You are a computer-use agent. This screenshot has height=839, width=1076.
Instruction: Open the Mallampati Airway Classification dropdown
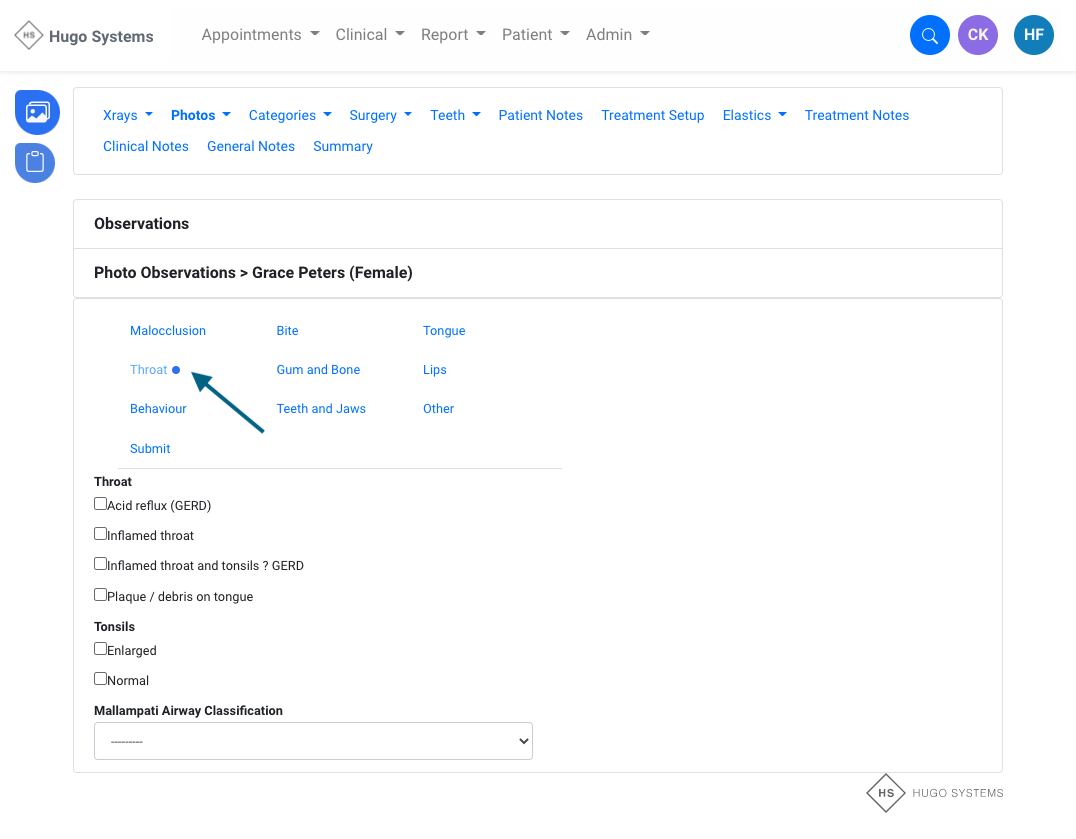[313, 741]
